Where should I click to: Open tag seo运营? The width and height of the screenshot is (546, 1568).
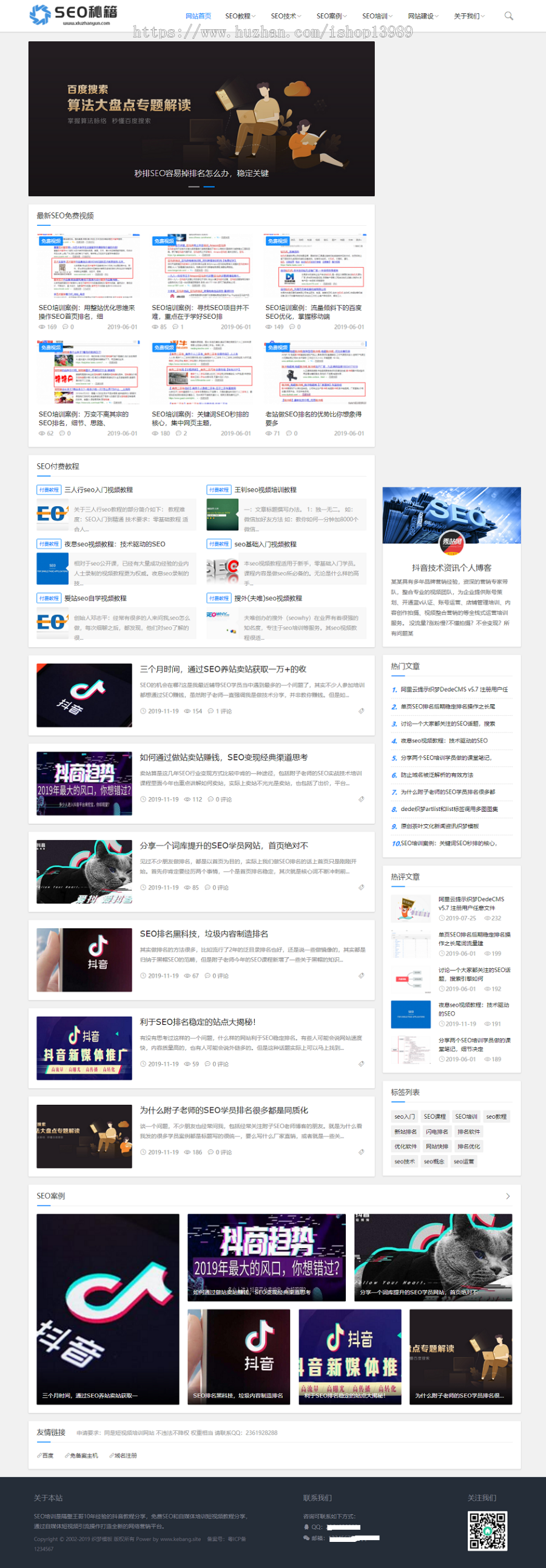pos(464,1161)
